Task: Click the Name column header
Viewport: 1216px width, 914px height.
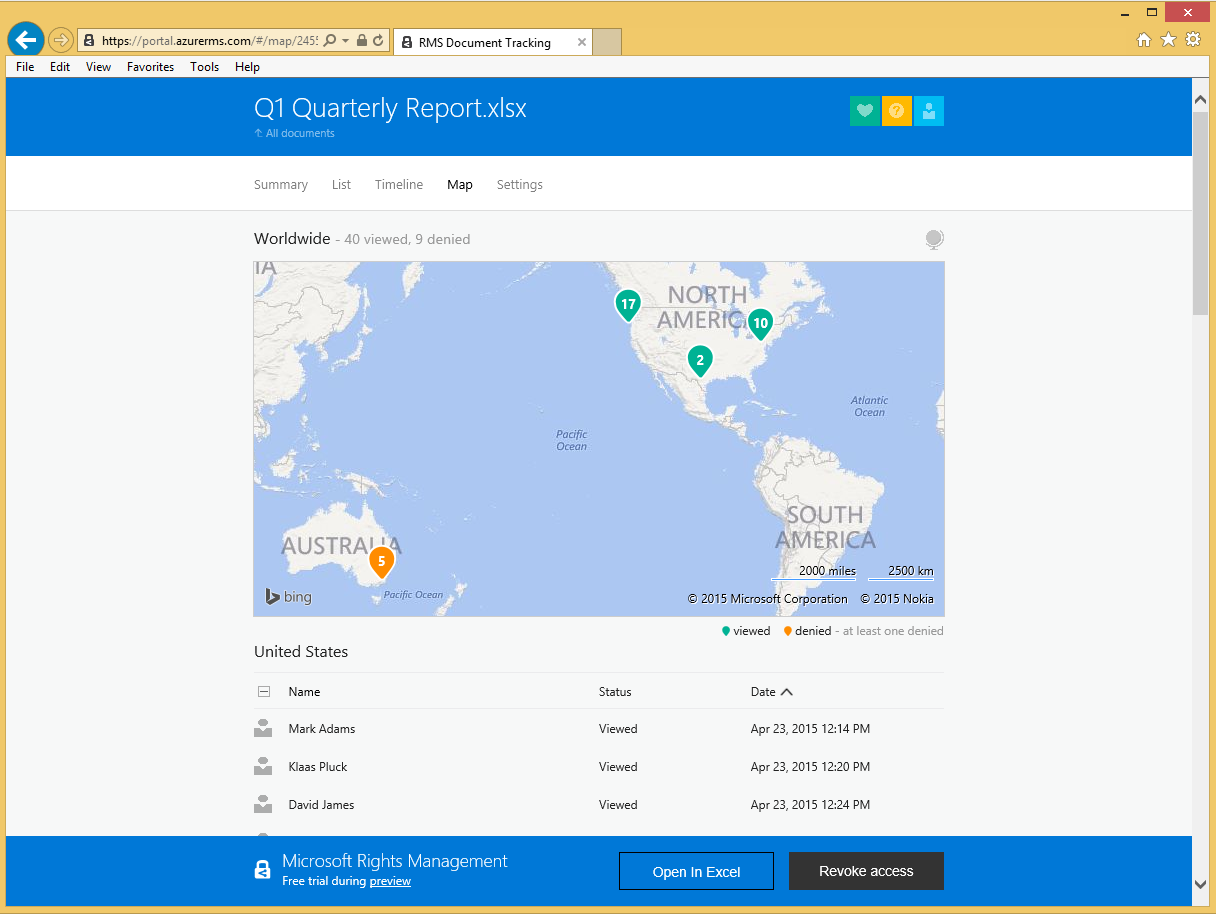Action: pos(304,692)
